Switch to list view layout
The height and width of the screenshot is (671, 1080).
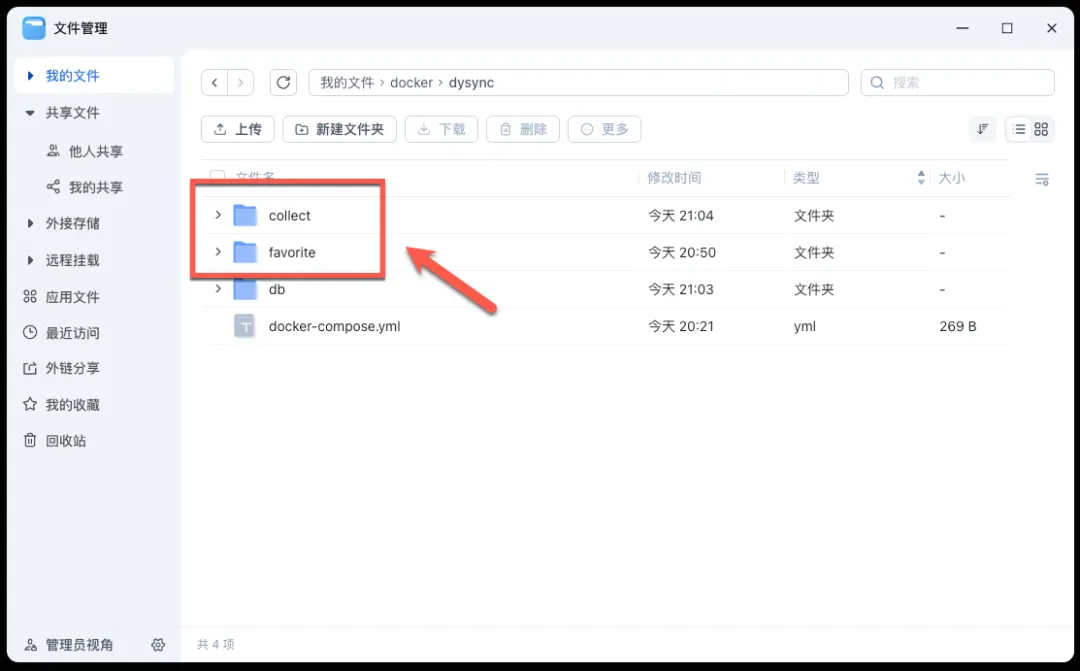[x=1018, y=129]
